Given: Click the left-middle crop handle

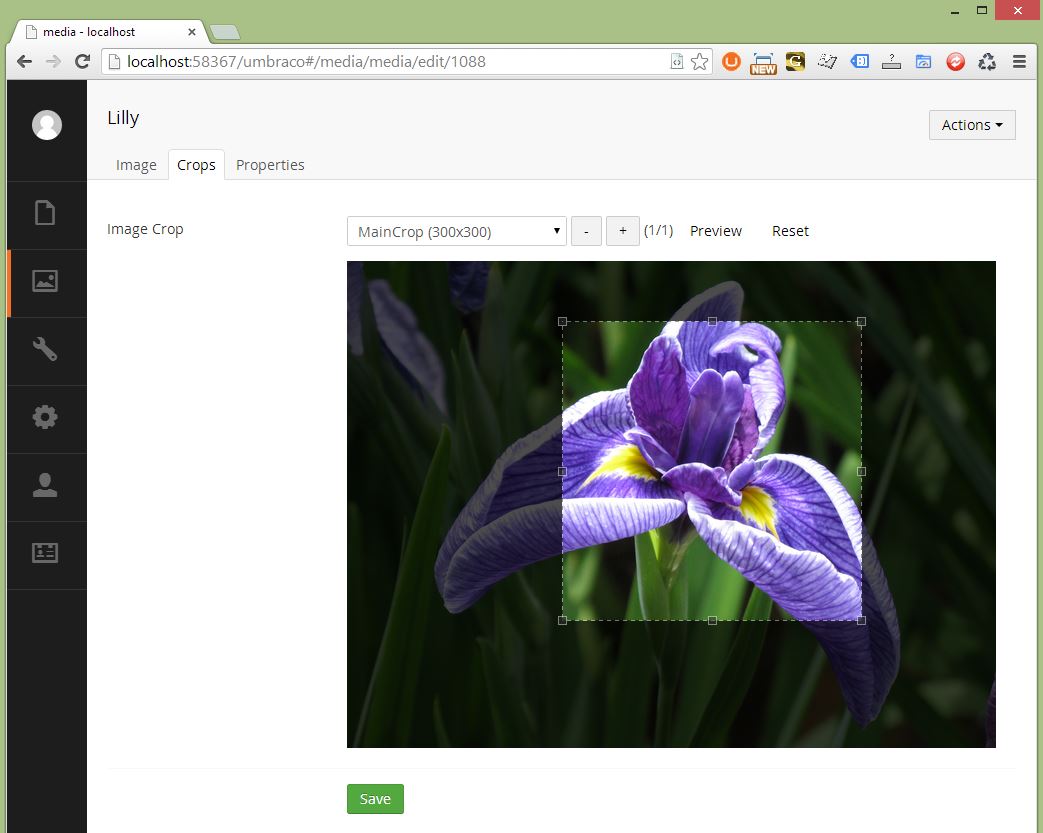Looking at the screenshot, I should click(x=562, y=471).
